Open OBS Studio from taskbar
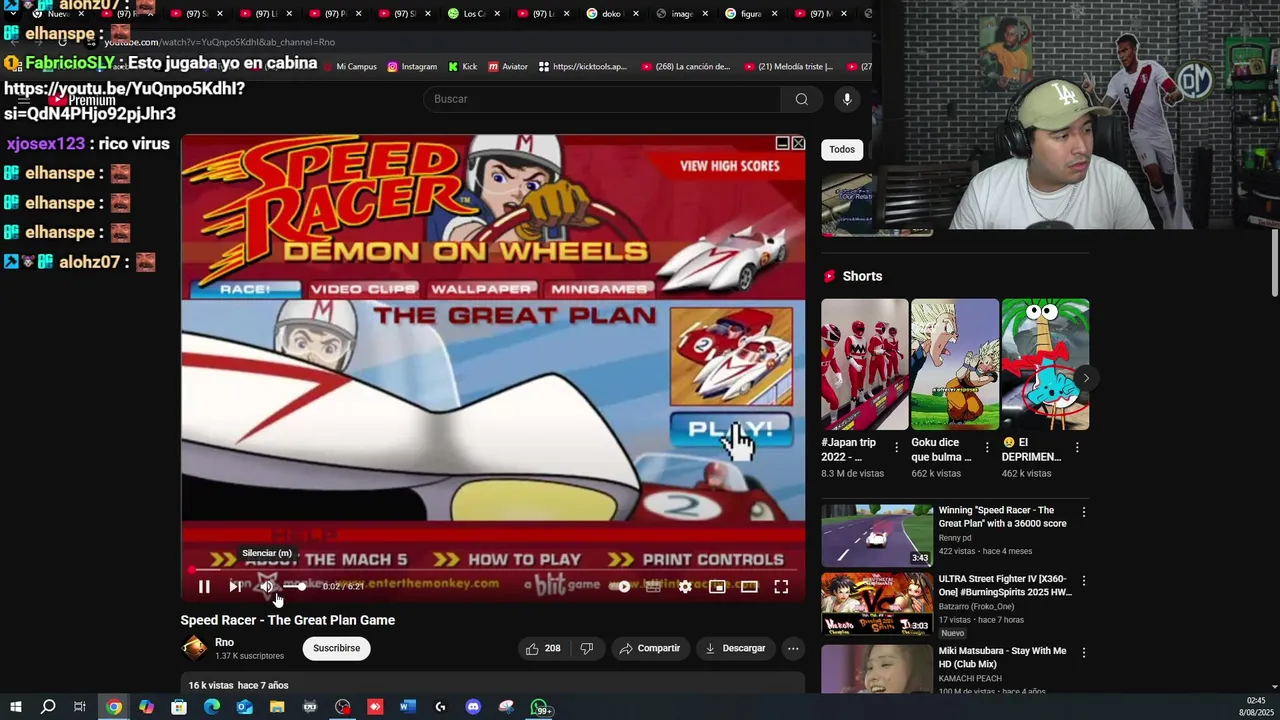1280x720 pixels. (343, 707)
